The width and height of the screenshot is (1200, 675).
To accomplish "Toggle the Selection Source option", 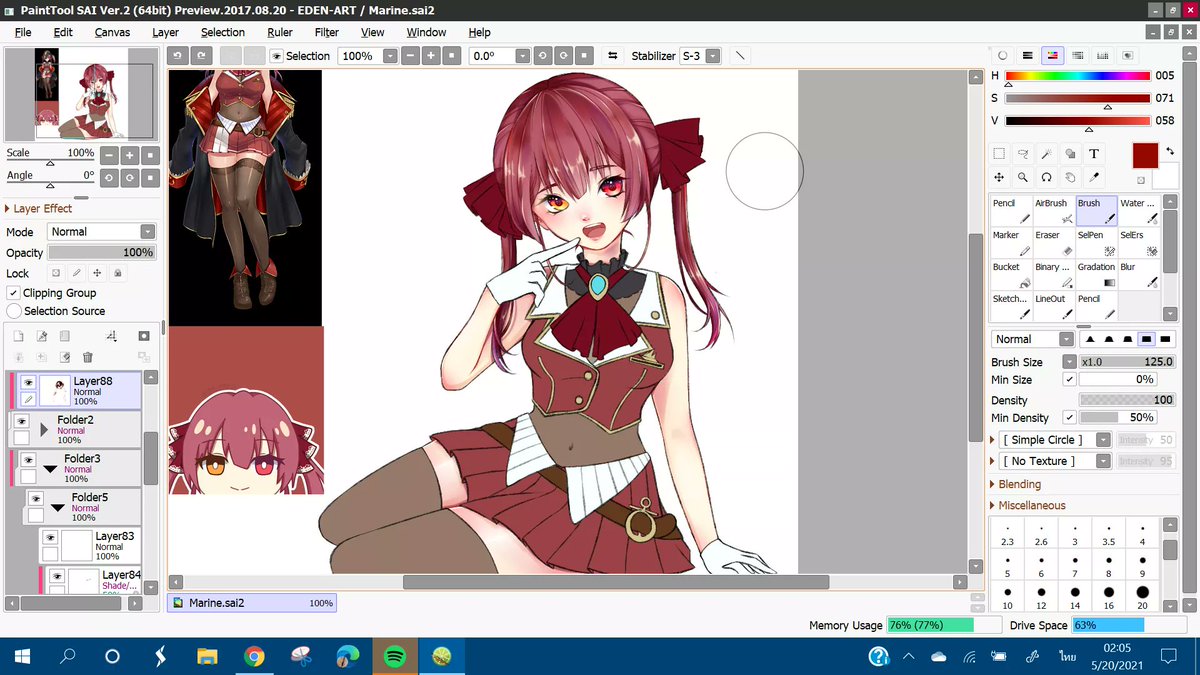I will coord(14,311).
